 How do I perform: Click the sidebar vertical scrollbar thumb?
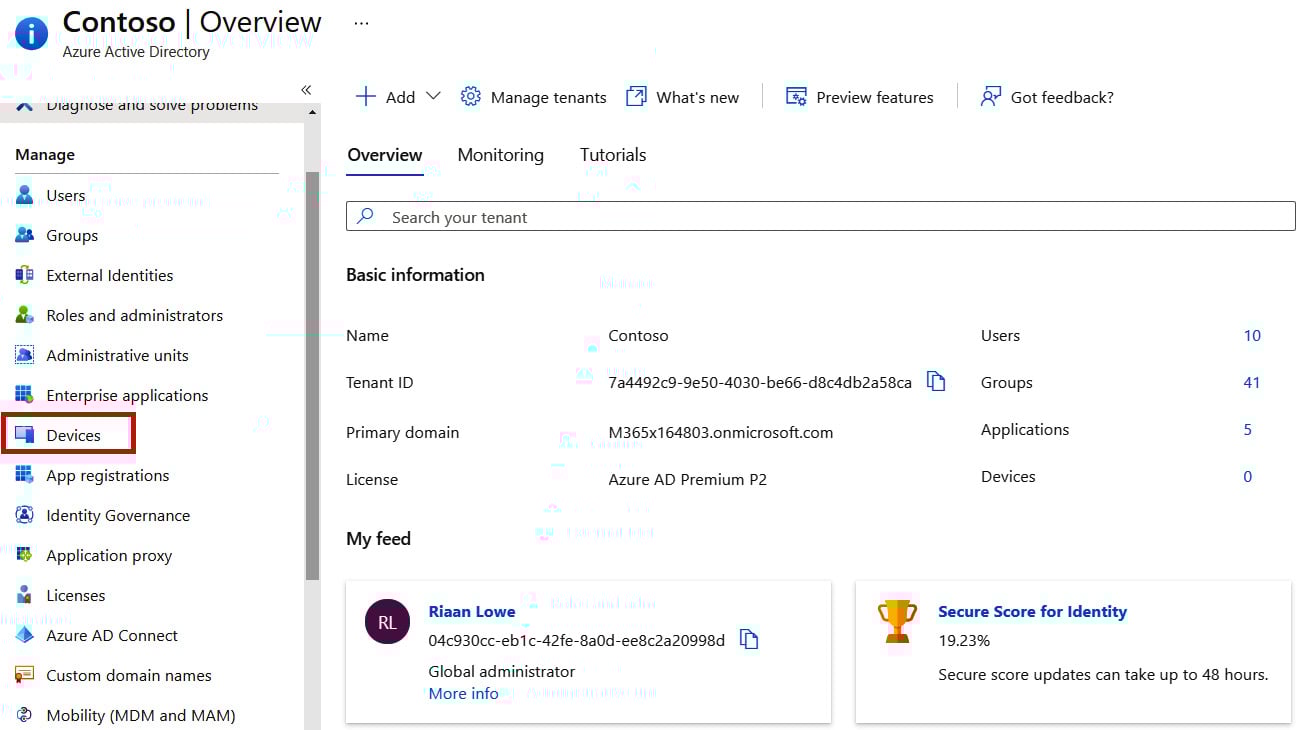pyautogui.click(x=312, y=376)
